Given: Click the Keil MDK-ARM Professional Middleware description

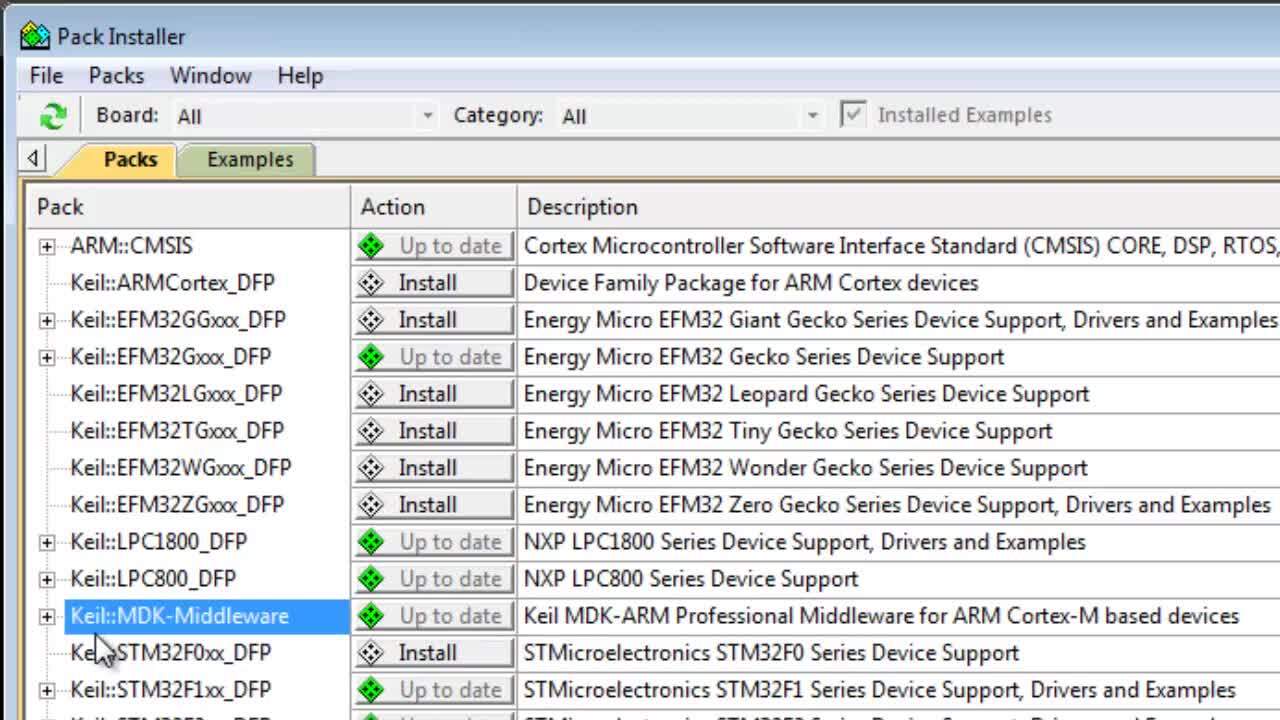Looking at the screenshot, I should [x=881, y=616].
